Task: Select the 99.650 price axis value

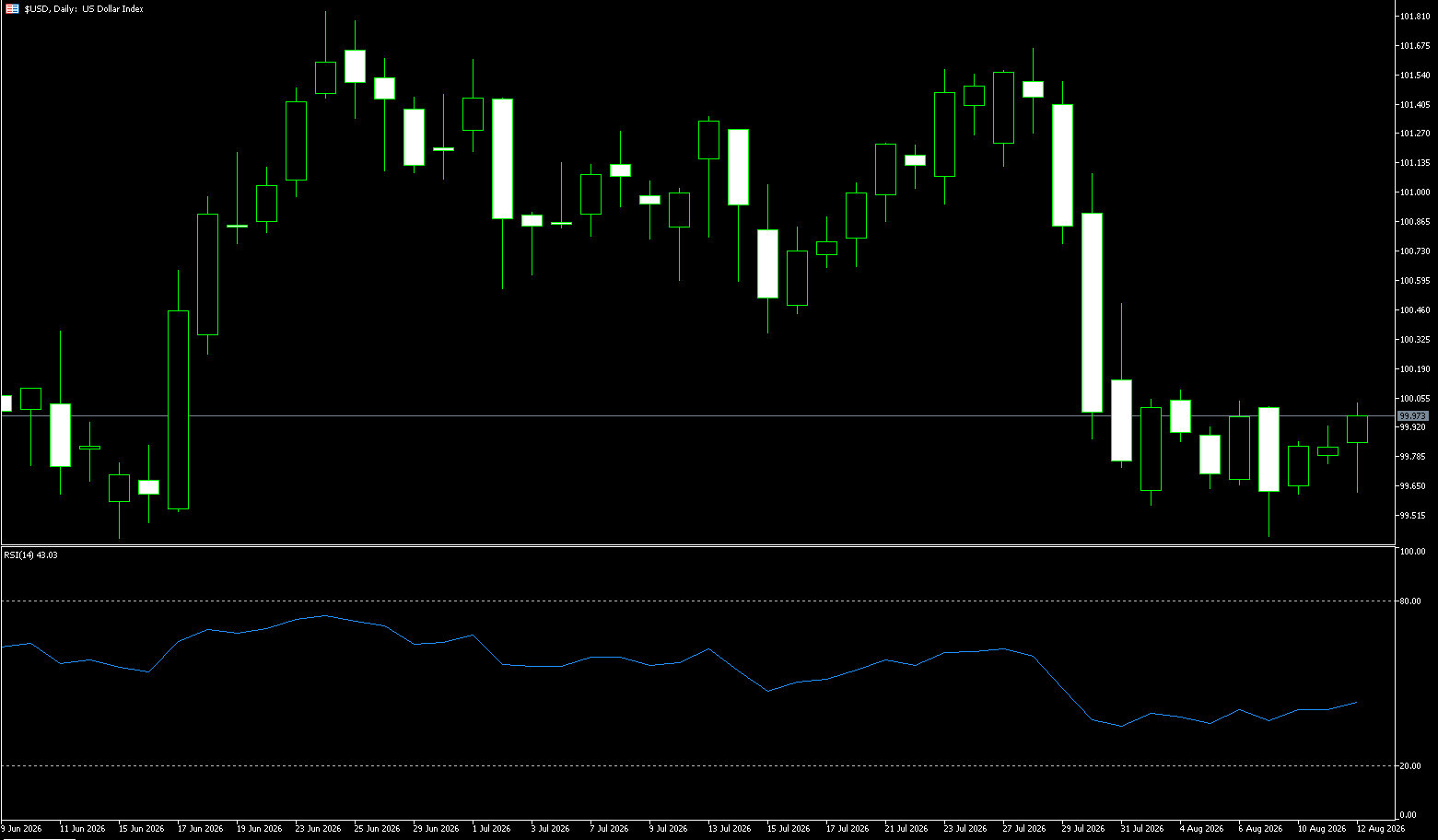Action: click(x=1412, y=486)
